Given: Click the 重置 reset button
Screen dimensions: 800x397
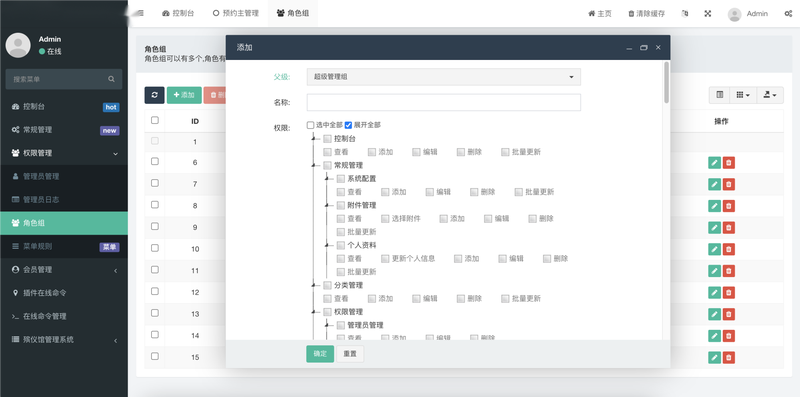Looking at the screenshot, I should coord(350,354).
